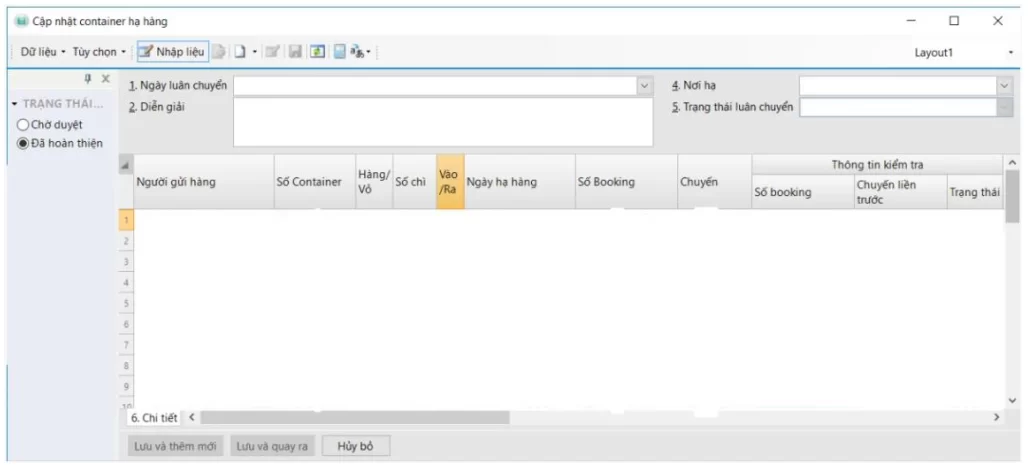Collapse the TRẠNG THÁI section
Image resolution: width=1028 pixels, height=468 pixels.
[14, 104]
